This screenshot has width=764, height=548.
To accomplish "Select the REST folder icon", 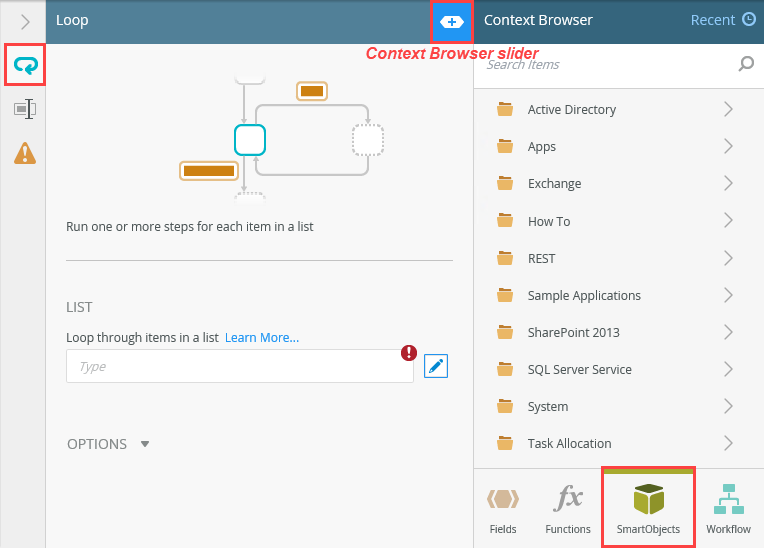I will tap(505, 258).
